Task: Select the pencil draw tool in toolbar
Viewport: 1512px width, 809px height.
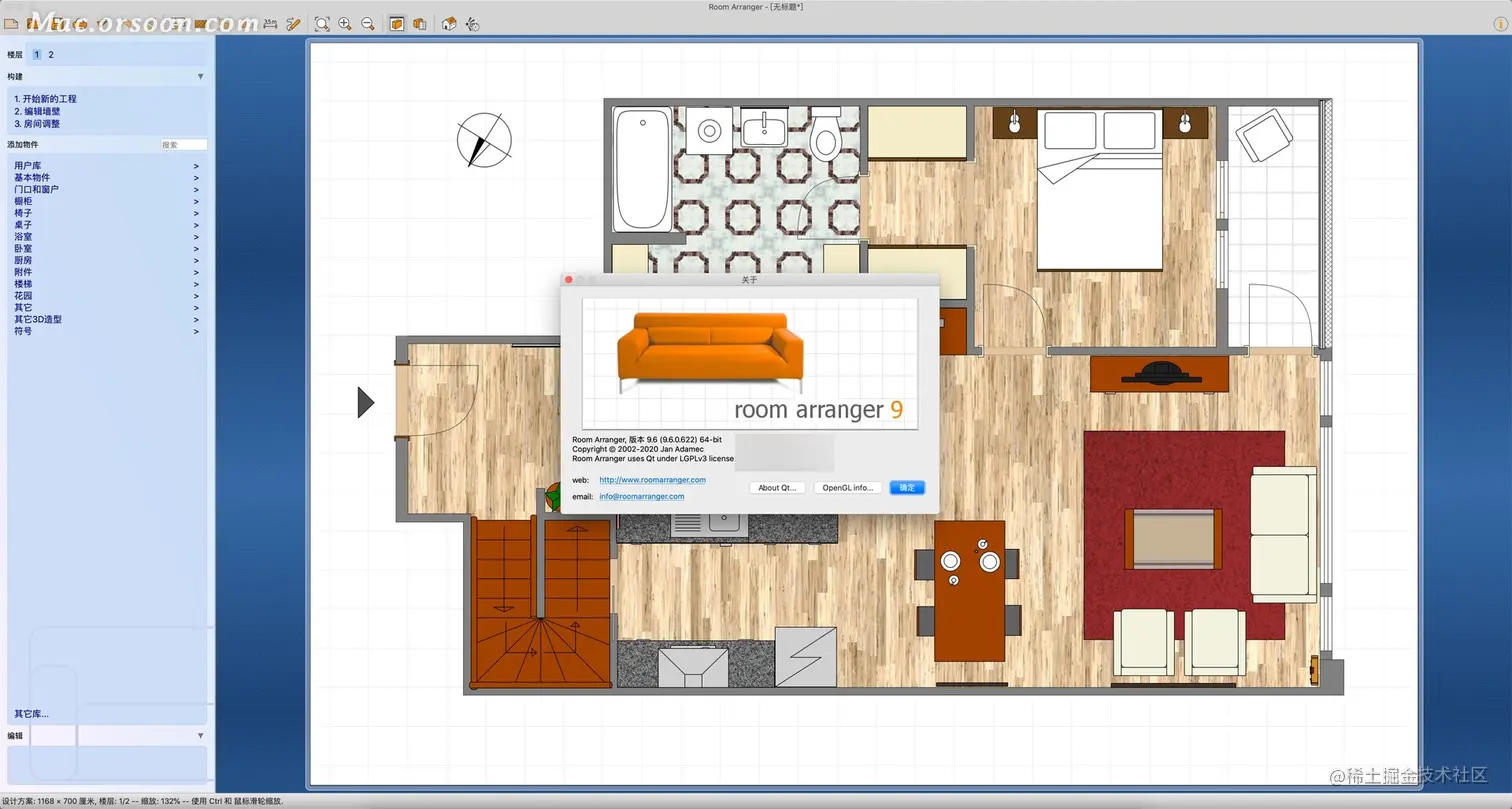Action: tap(293, 24)
